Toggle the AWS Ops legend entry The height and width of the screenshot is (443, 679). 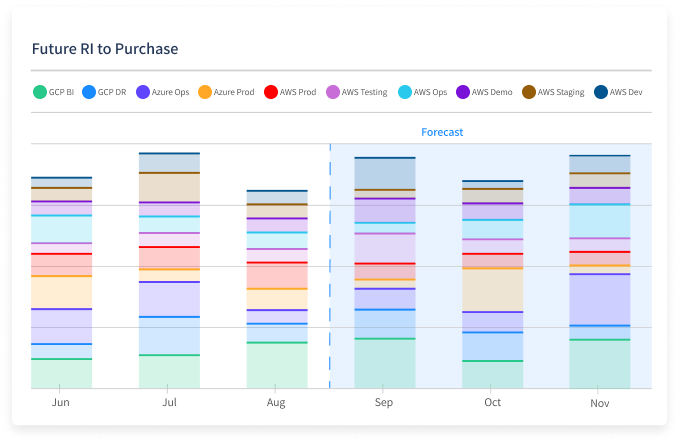tap(423, 92)
